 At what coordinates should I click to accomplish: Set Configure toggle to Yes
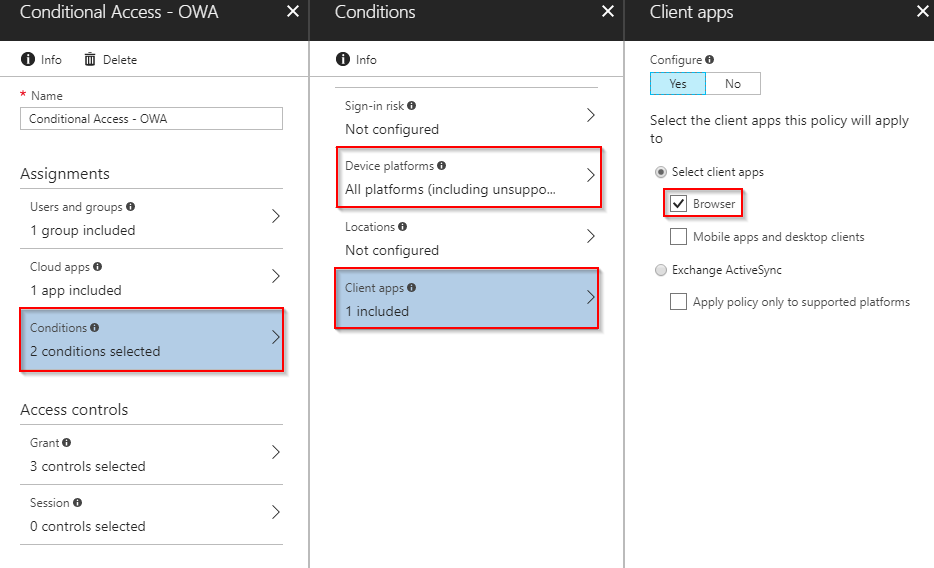[x=678, y=83]
